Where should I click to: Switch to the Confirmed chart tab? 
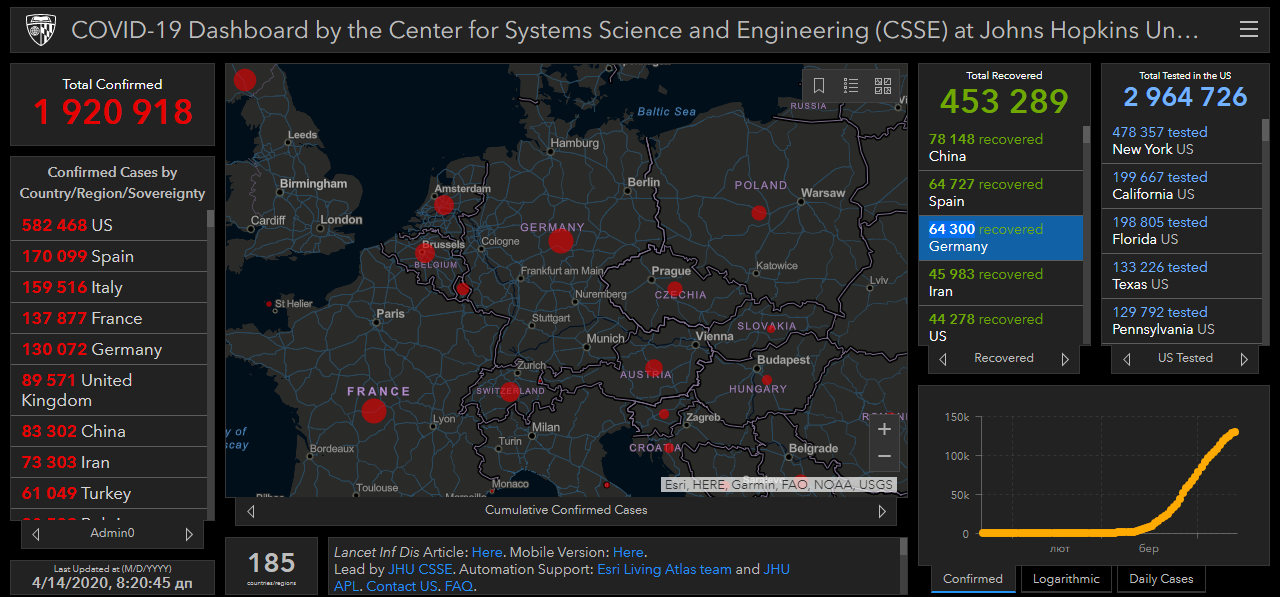tap(973, 579)
